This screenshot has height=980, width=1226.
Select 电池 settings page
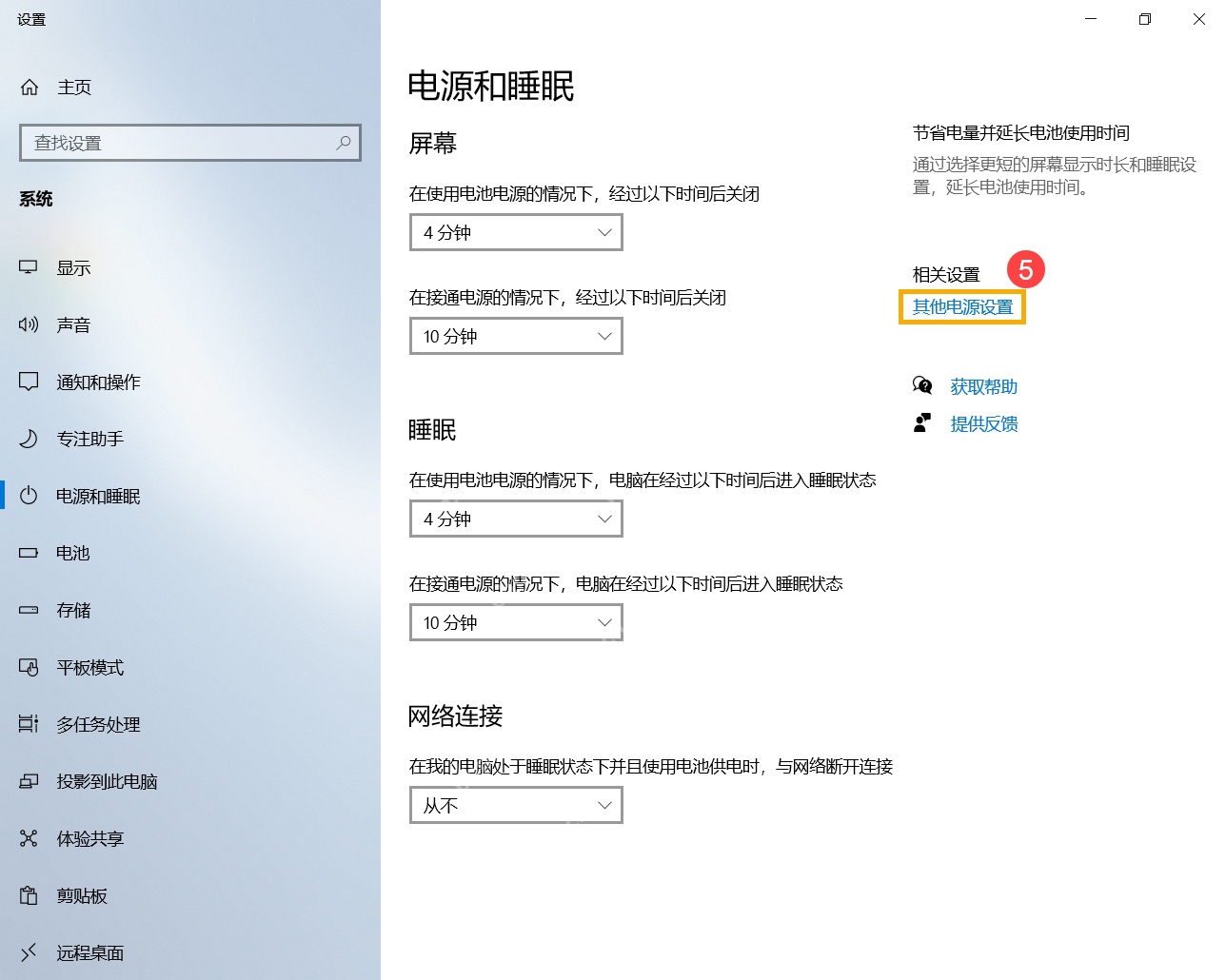[x=190, y=554]
